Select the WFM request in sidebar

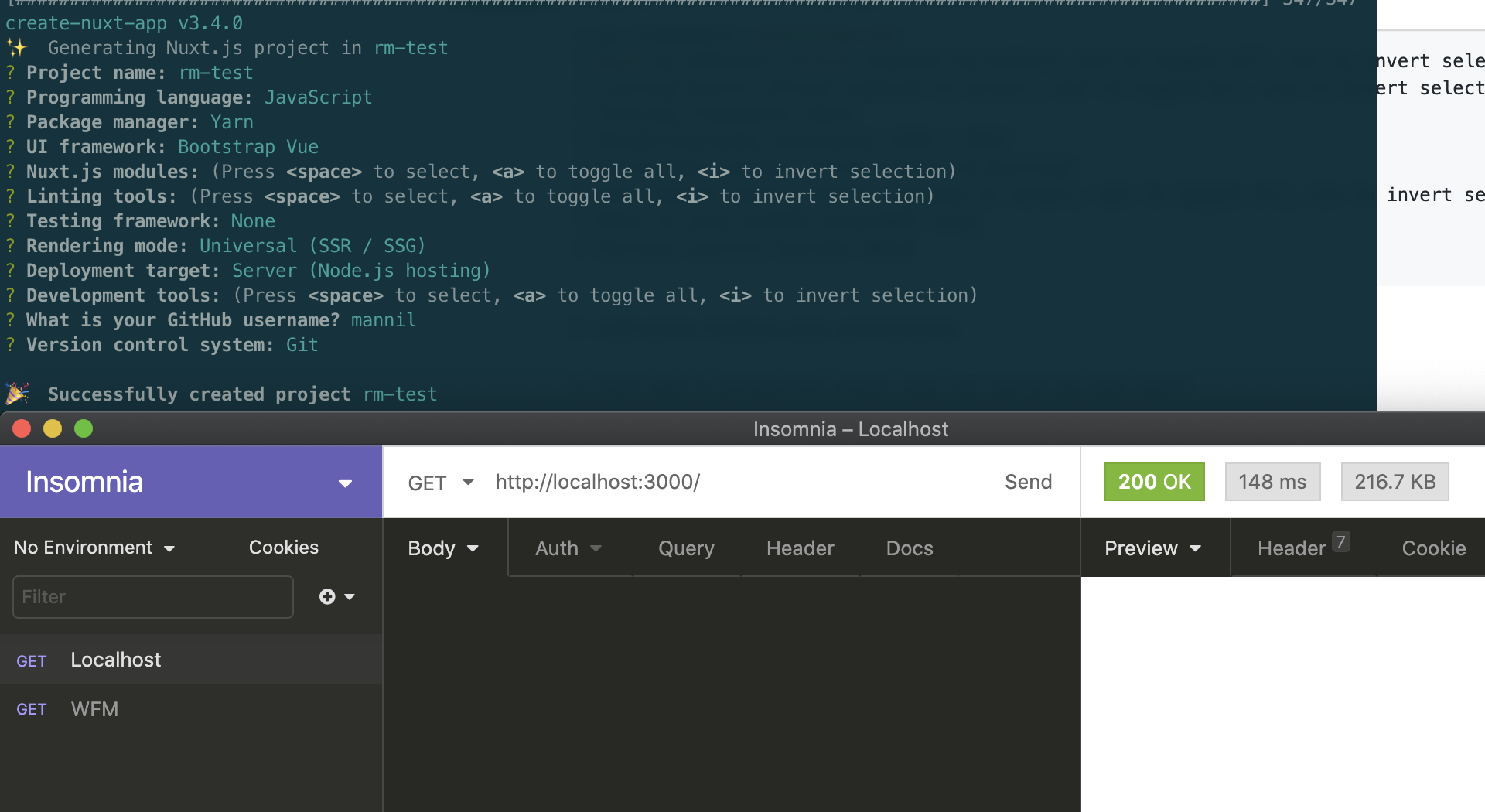coord(191,709)
